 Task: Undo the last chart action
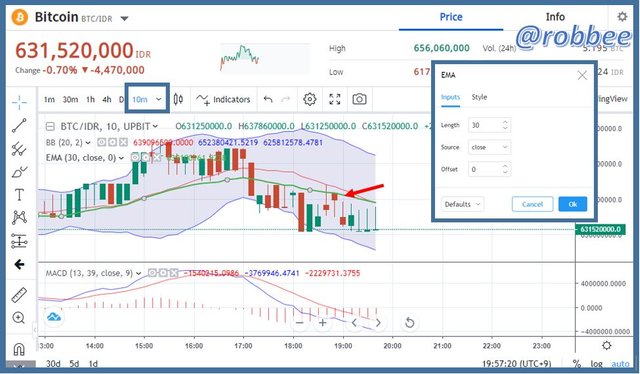(x=268, y=99)
